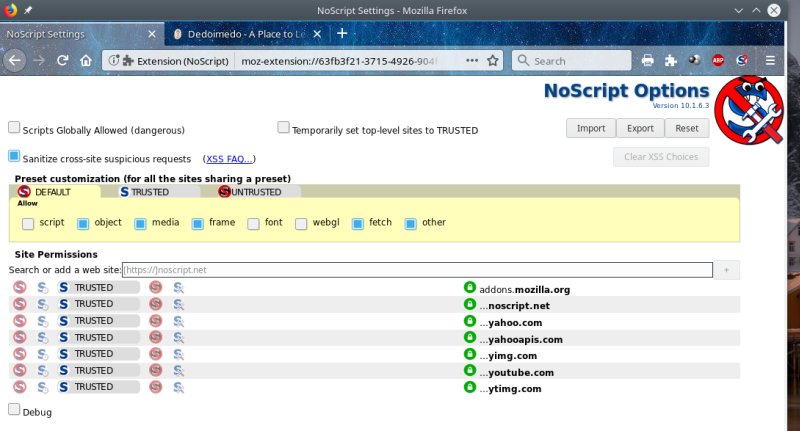Open the XSS FAQ link

coord(229,158)
